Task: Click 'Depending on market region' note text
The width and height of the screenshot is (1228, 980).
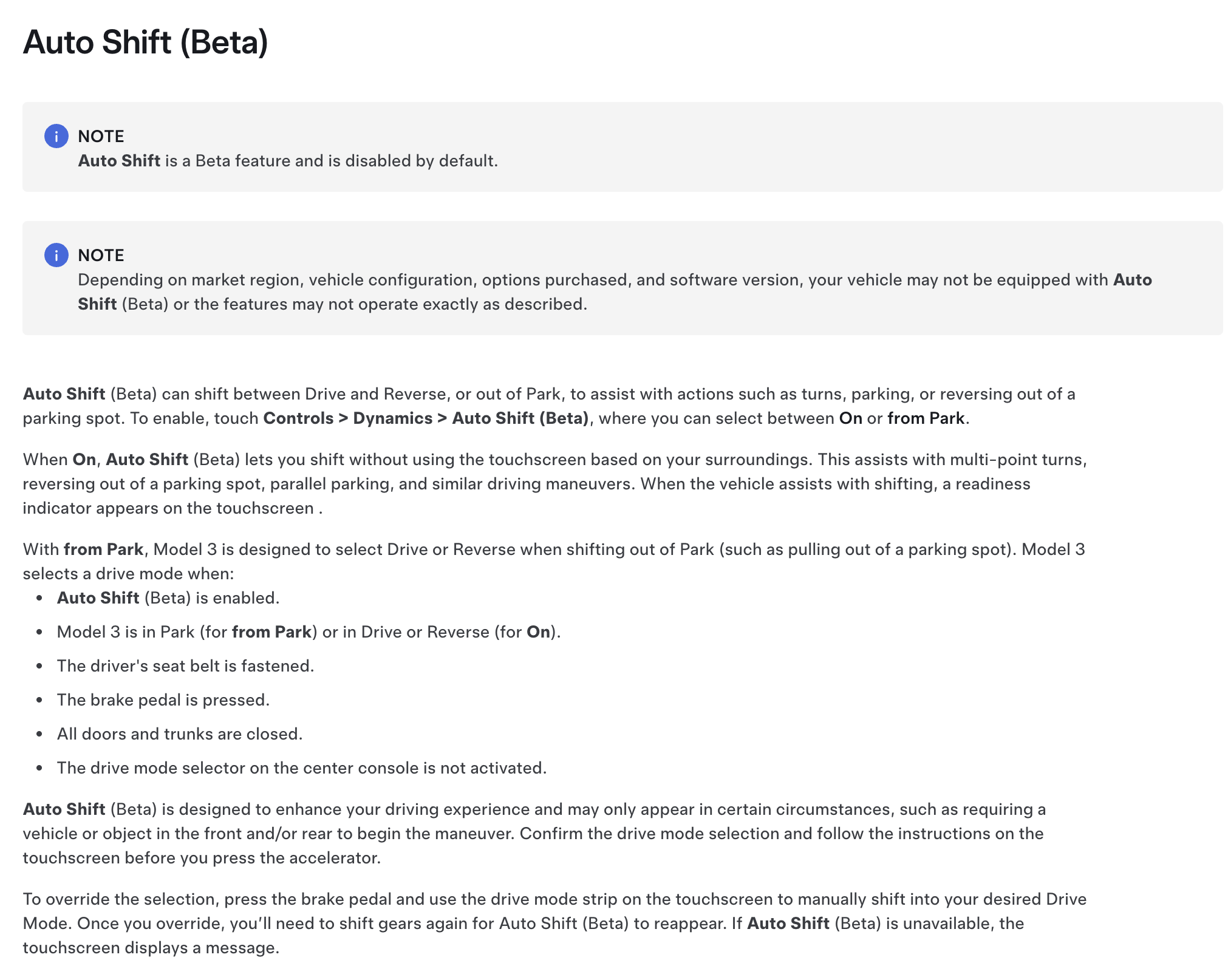Action: point(615,292)
